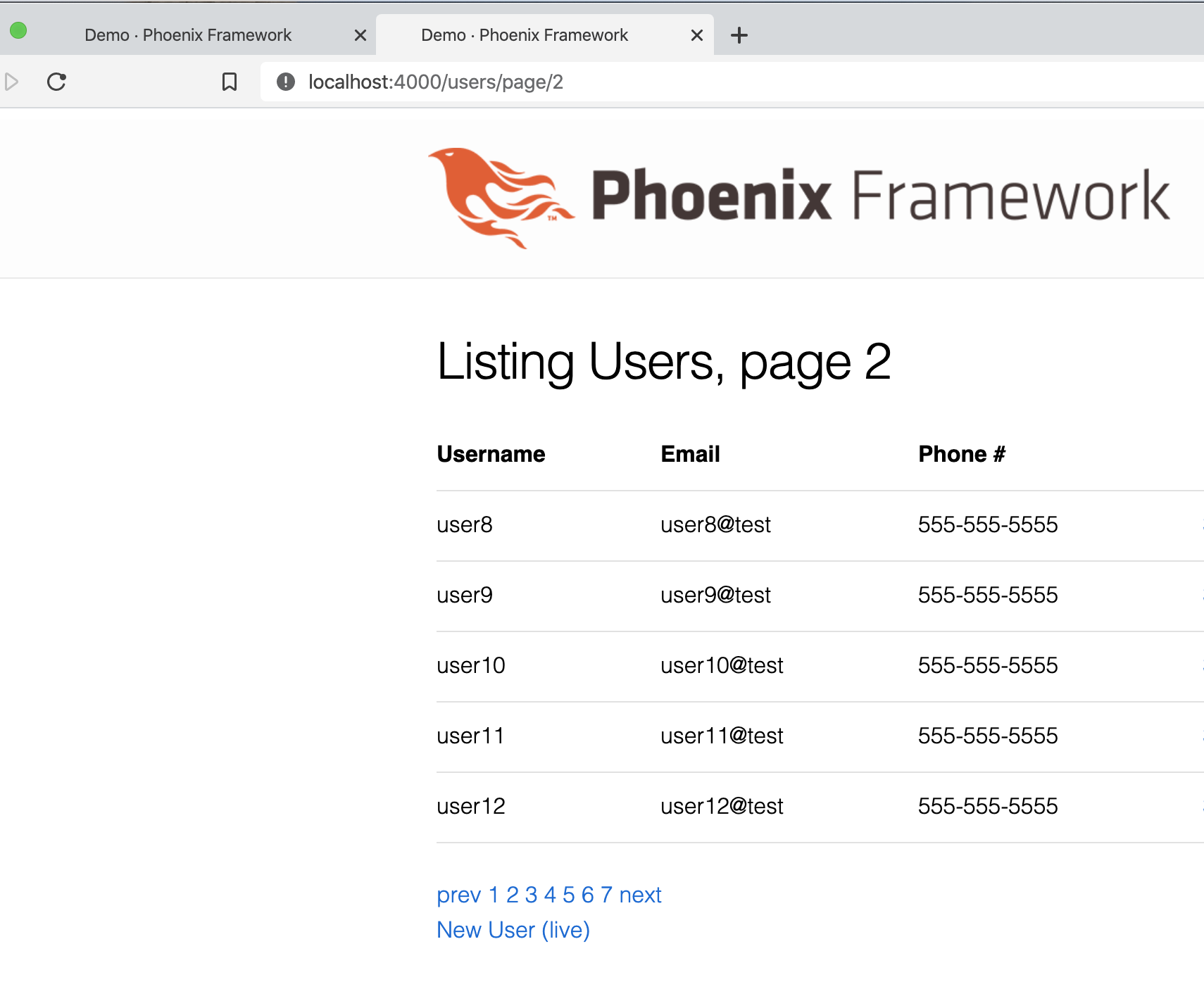Open page 7 of users
Screen dimensions: 1204x1001
[607, 895]
